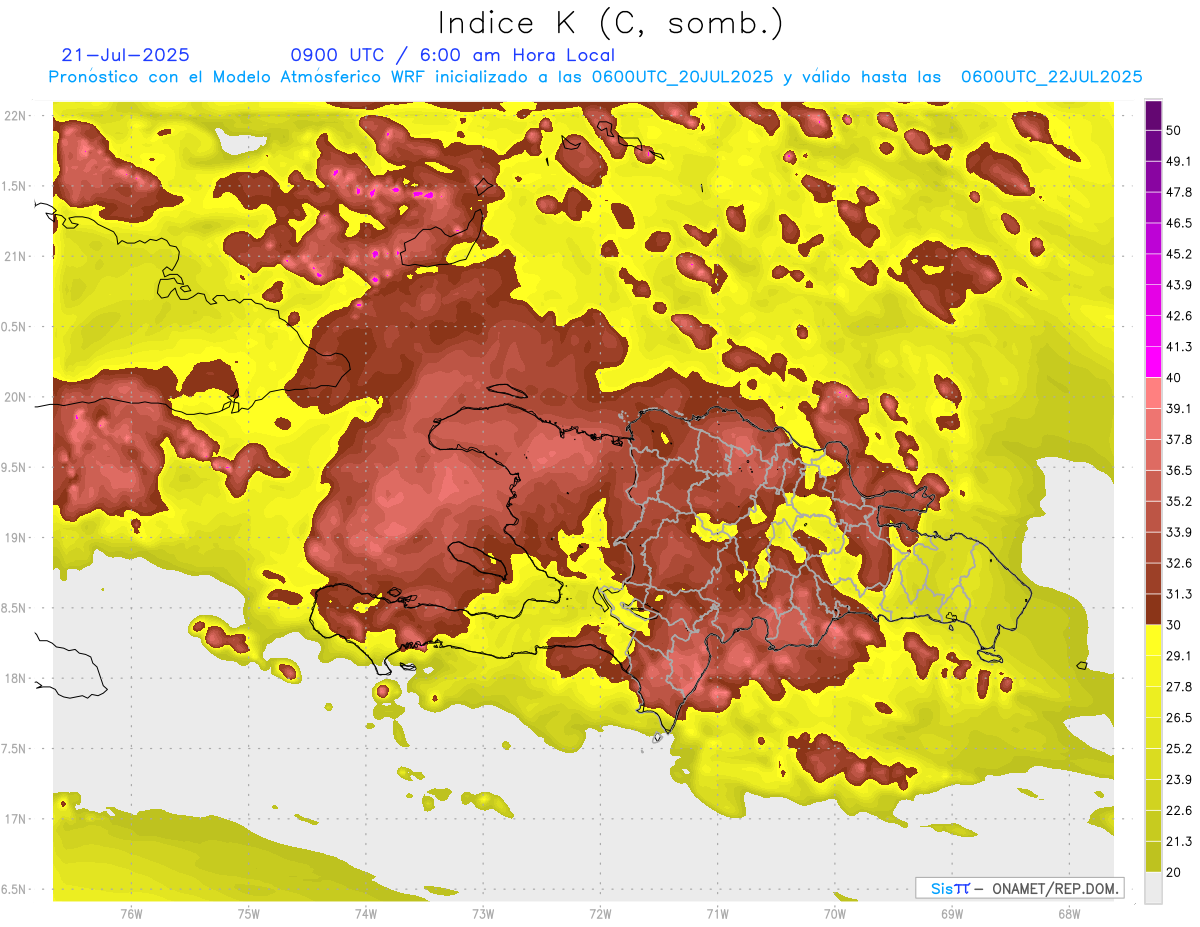Click the "Indice K (C, somb.)" title

(610, 23)
